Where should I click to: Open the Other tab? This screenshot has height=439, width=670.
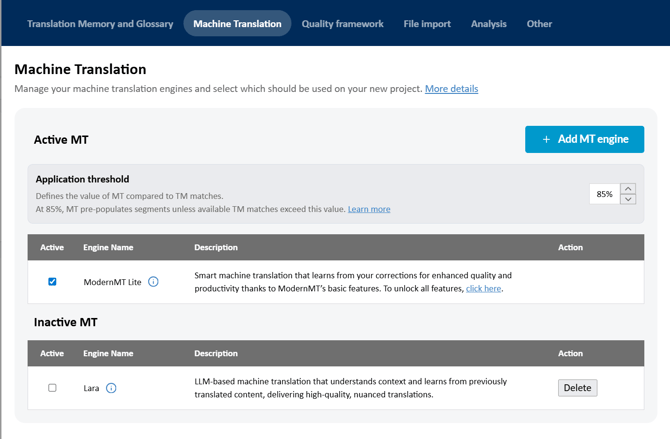[x=539, y=24]
